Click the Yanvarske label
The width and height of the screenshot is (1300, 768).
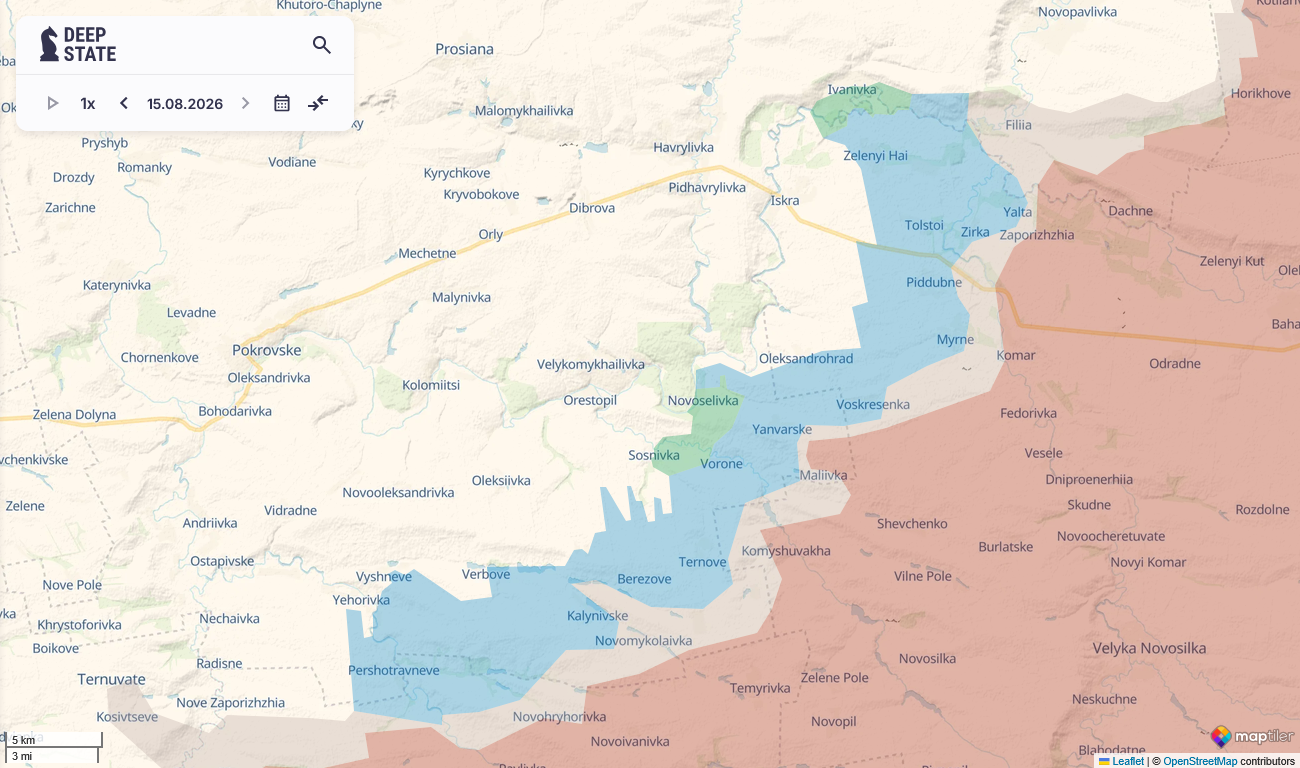[x=782, y=429]
